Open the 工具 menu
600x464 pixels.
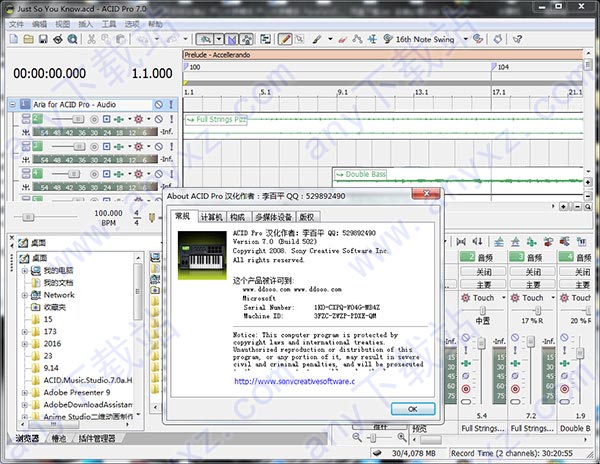[109, 24]
